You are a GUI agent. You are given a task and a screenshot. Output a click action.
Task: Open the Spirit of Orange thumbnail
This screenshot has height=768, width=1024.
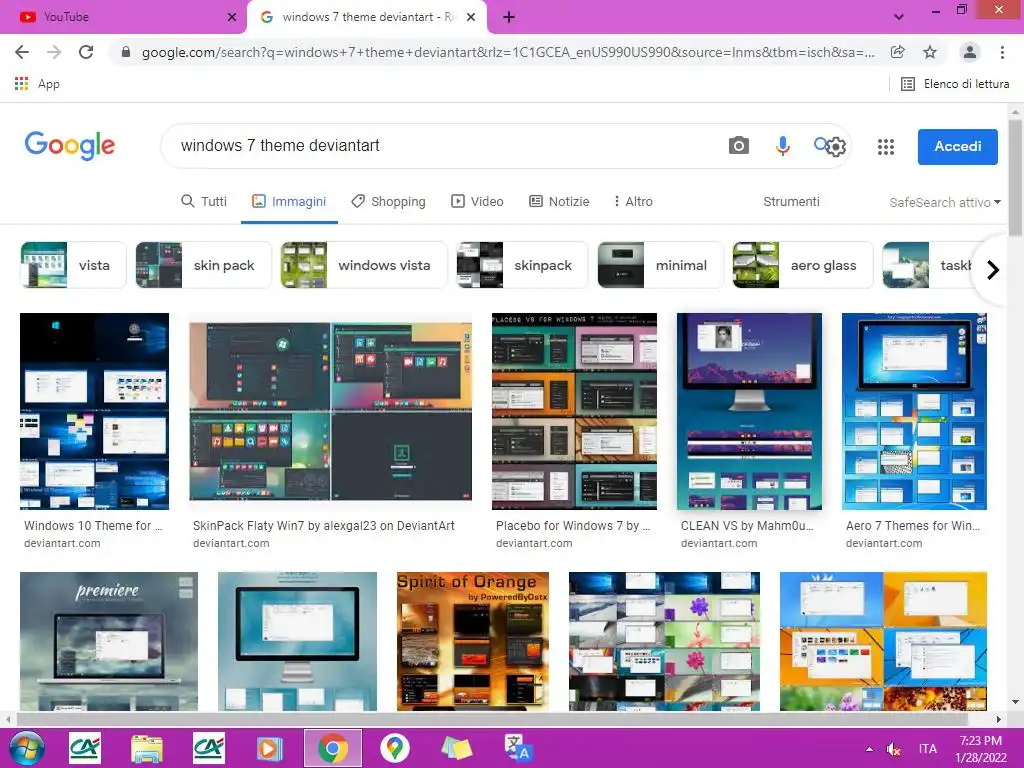coord(473,641)
